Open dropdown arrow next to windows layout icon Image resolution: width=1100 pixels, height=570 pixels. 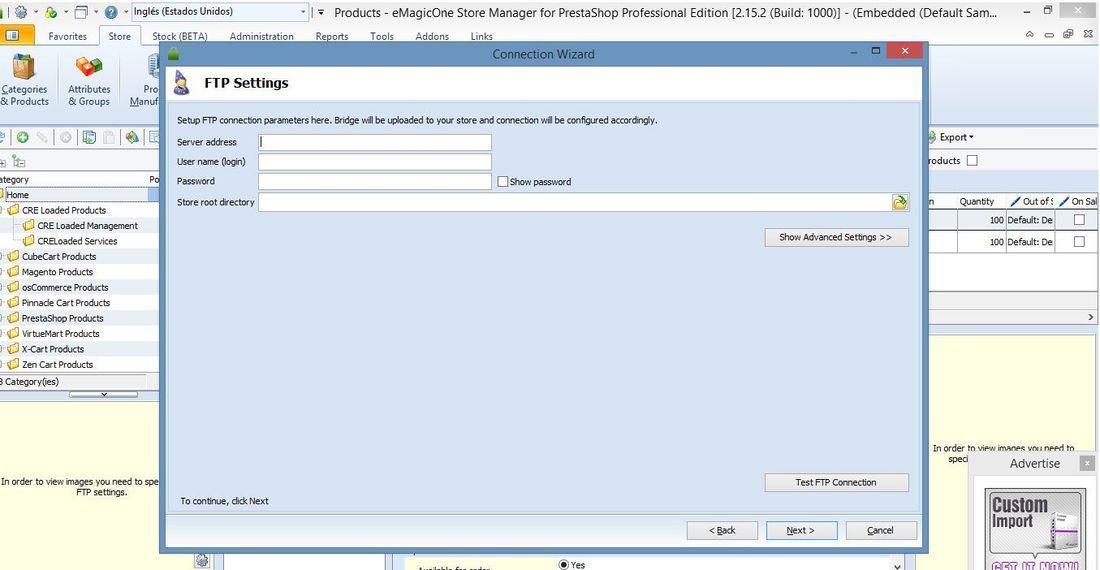95,12
